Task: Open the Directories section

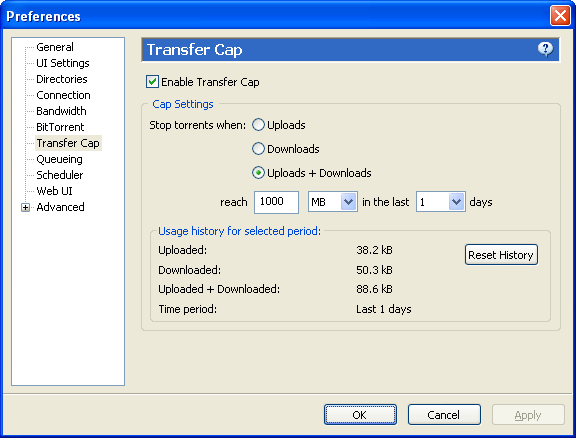Action: pos(62,79)
